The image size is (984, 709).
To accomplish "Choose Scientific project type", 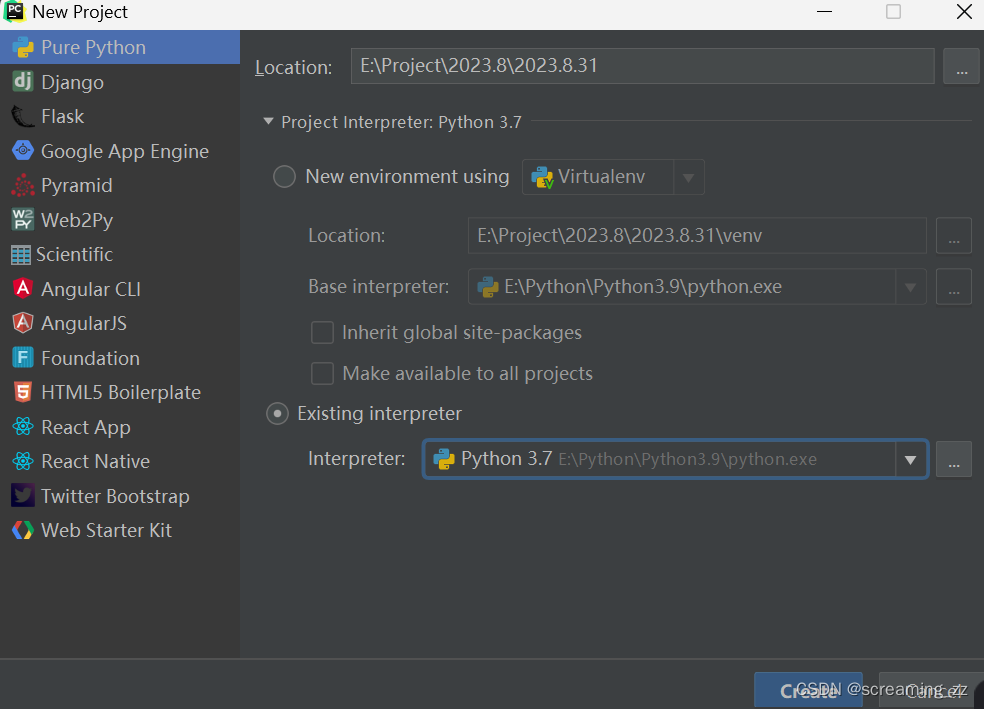I will (120, 254).
